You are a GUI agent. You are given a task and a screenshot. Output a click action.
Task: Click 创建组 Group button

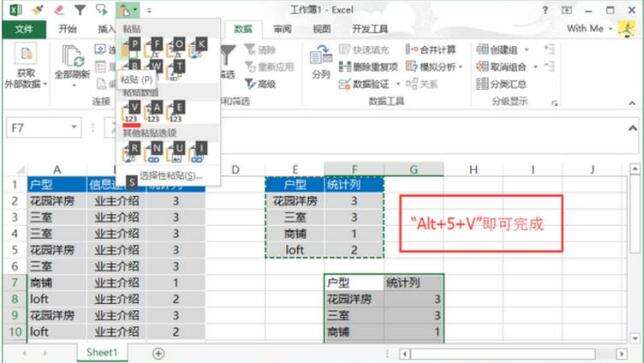tap(497, 50)
